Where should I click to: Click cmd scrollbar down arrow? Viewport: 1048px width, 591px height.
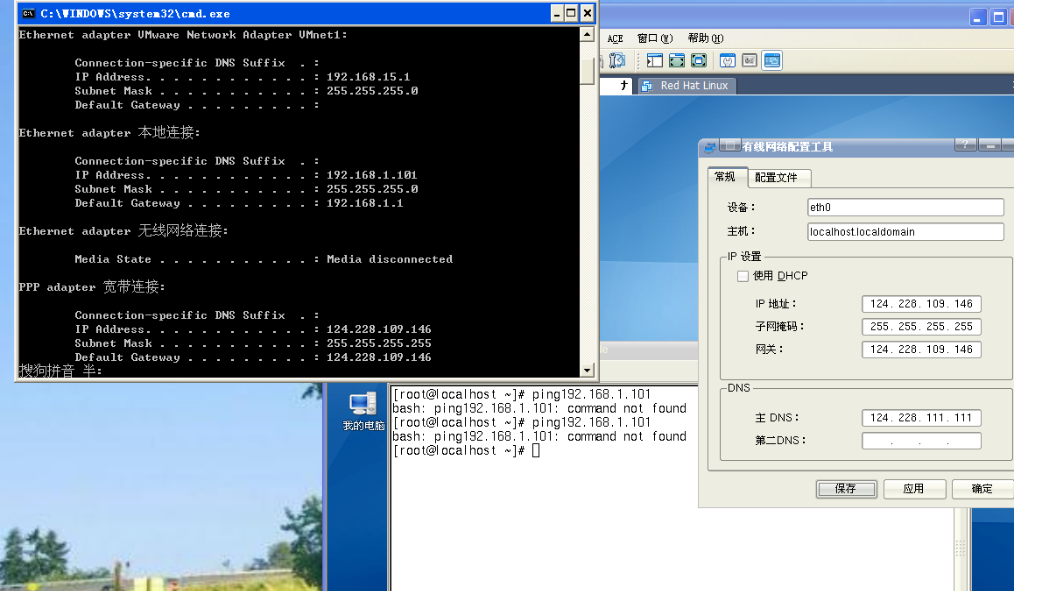587,370
